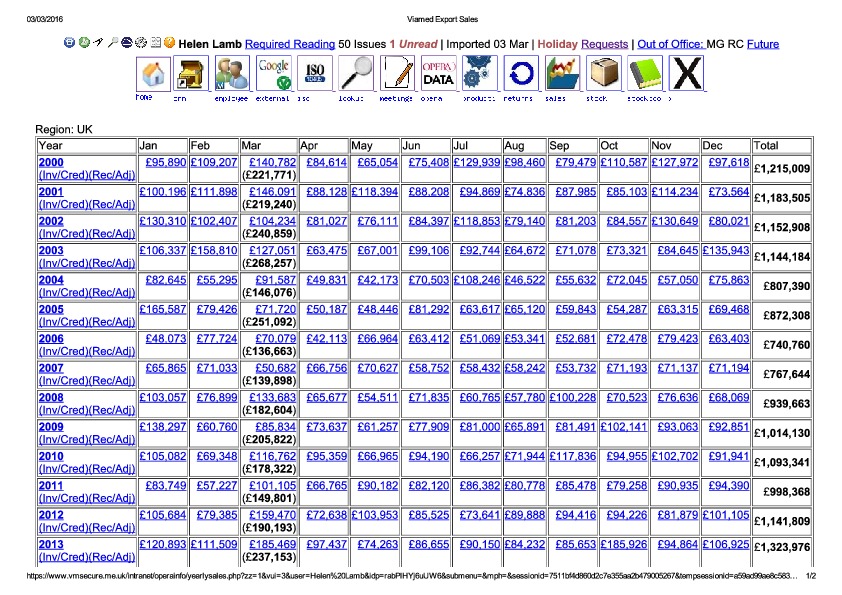Click the large black X icon
842x595 pixels.
point(685,74)
